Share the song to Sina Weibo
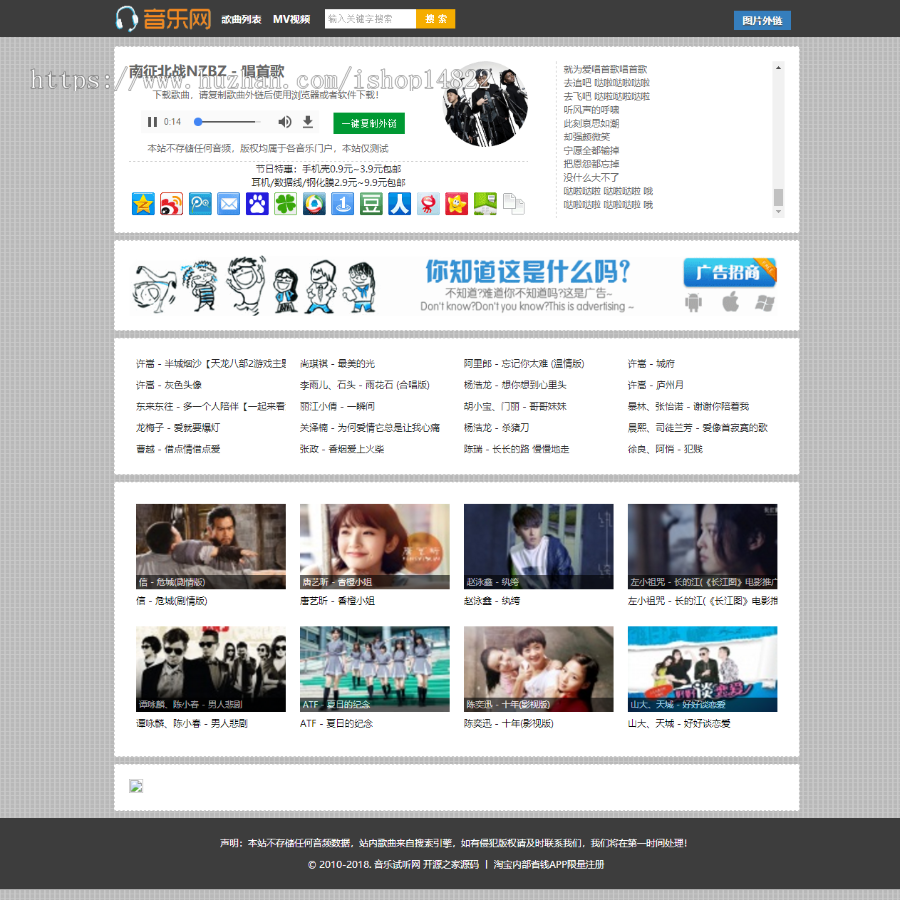Screen dimensions: 900x900 (170, 204)
